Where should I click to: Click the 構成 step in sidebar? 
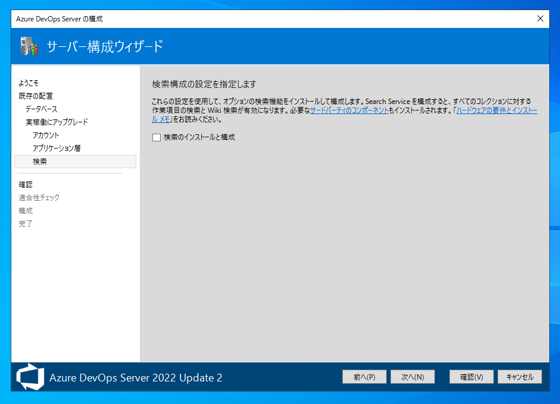pyautogui.click(x=26, y=211)
